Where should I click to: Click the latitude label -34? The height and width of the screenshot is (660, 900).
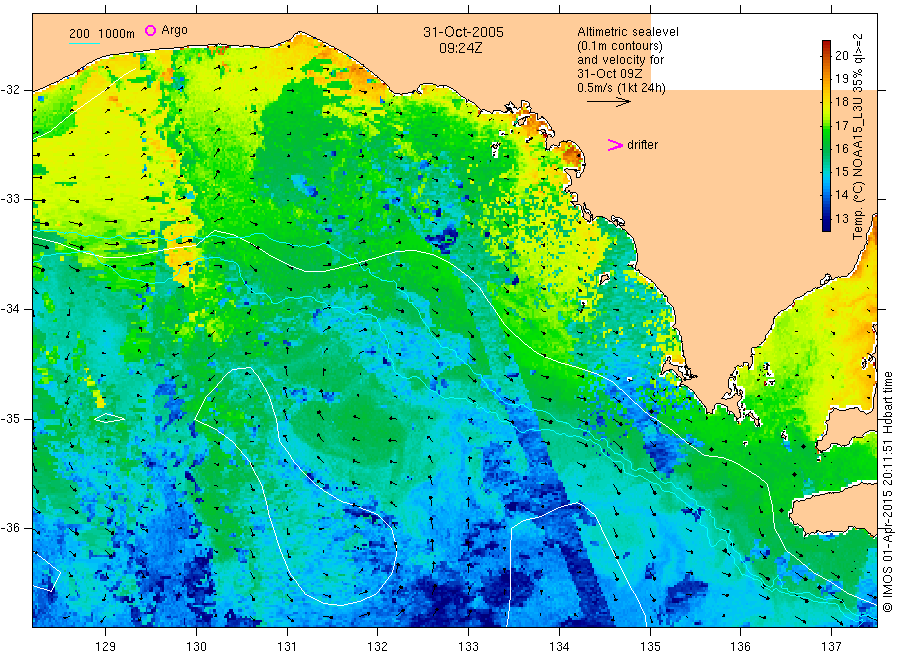click(x=11, y=309)
